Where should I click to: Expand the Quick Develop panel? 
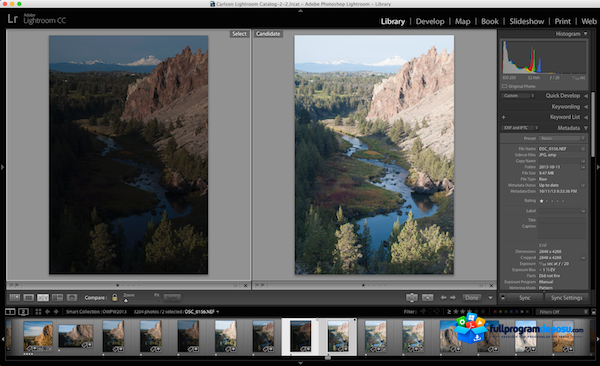pos(585,96)
